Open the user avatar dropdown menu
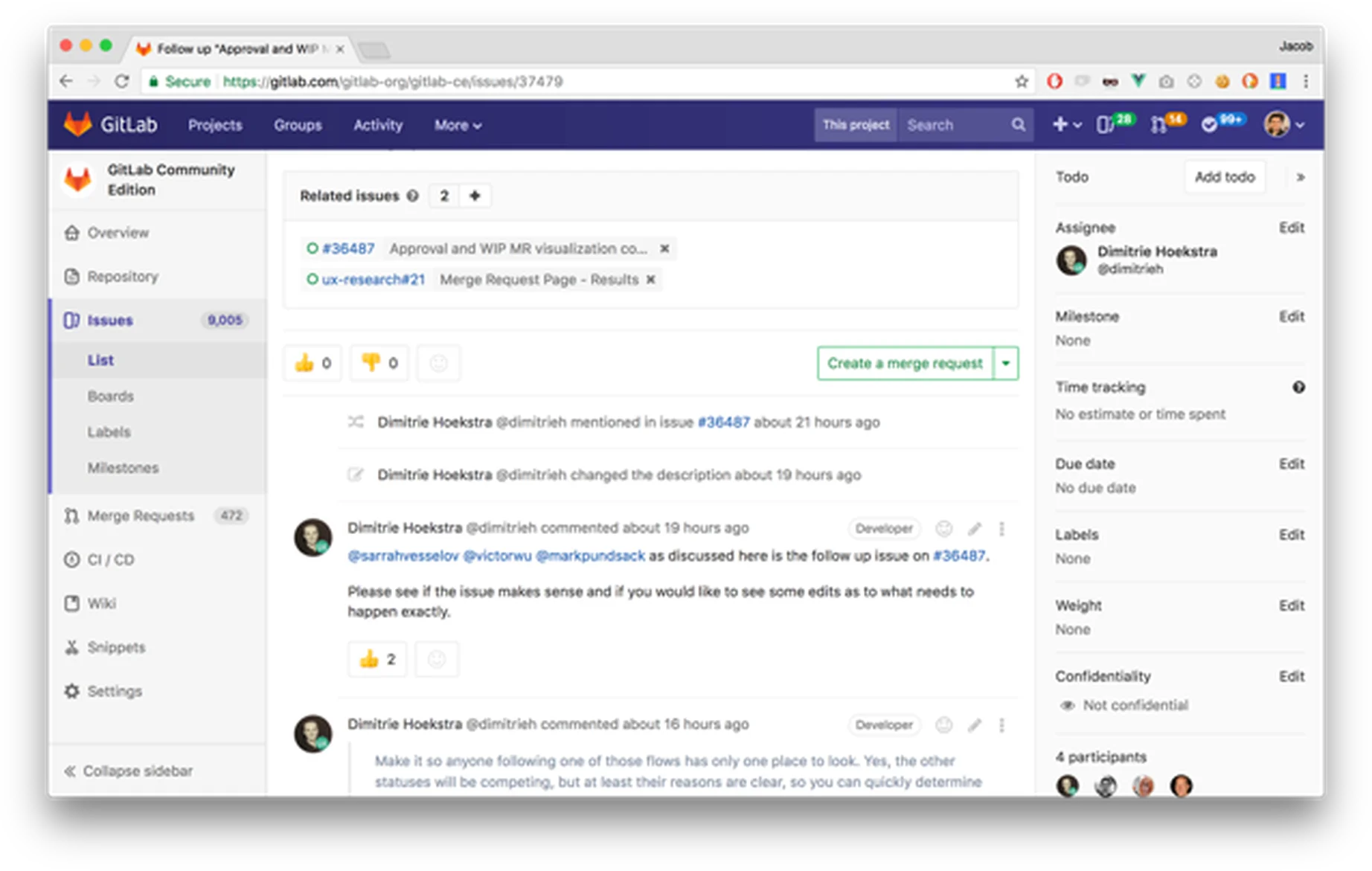Image resolution: width=1372 pixels, height=871 pixels. pyautogui.click(x=1281, y=124)
